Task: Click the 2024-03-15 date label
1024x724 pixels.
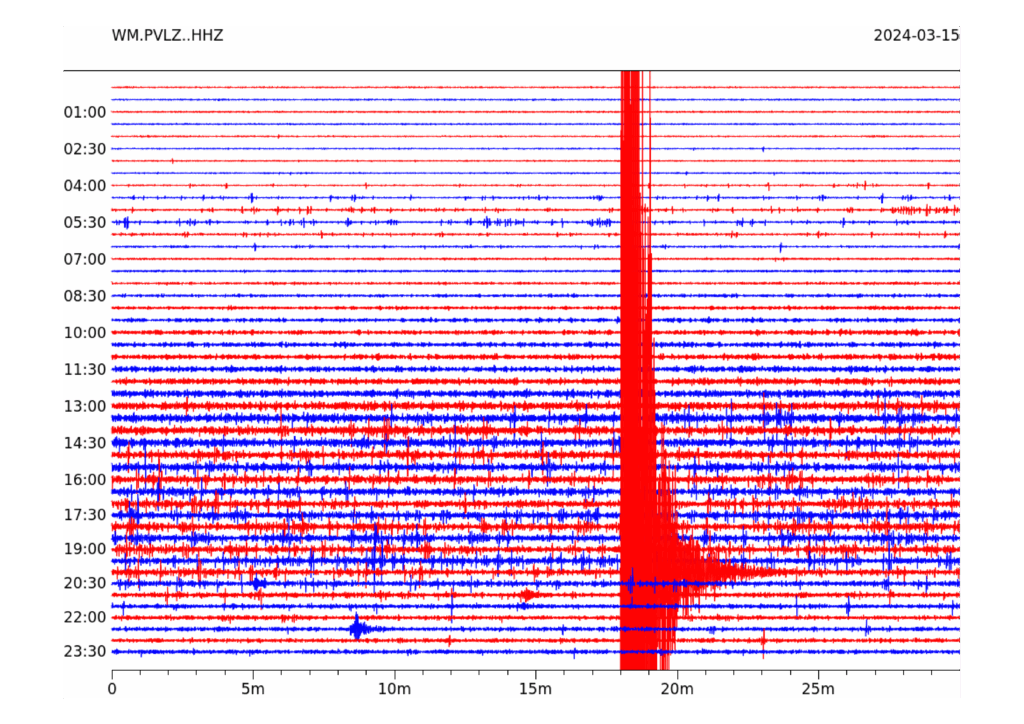Action: [916, 36]
